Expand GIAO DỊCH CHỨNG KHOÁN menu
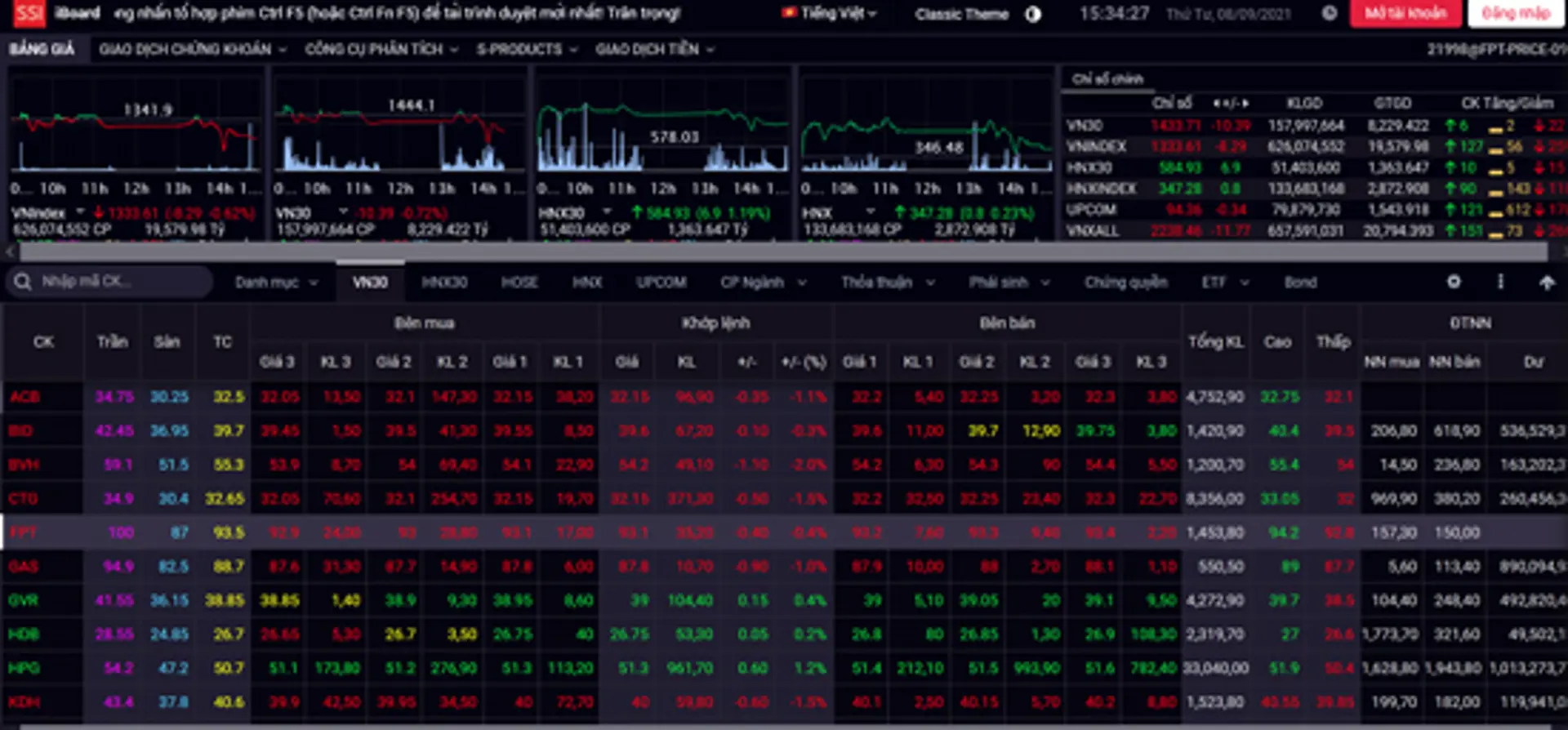The image size is (1568, 730). (x=193, y=49)
